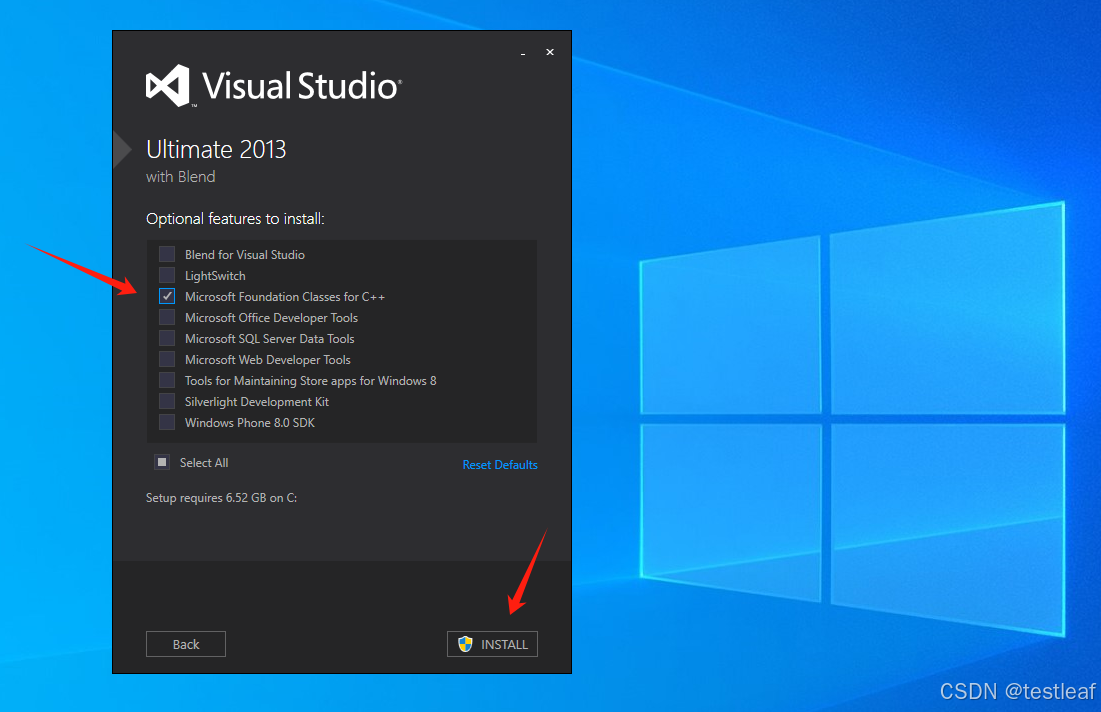Screen dimensions: 1101x712
Task: Check the Windows Phone 8.0 SDK option
Action: point(166,422)
